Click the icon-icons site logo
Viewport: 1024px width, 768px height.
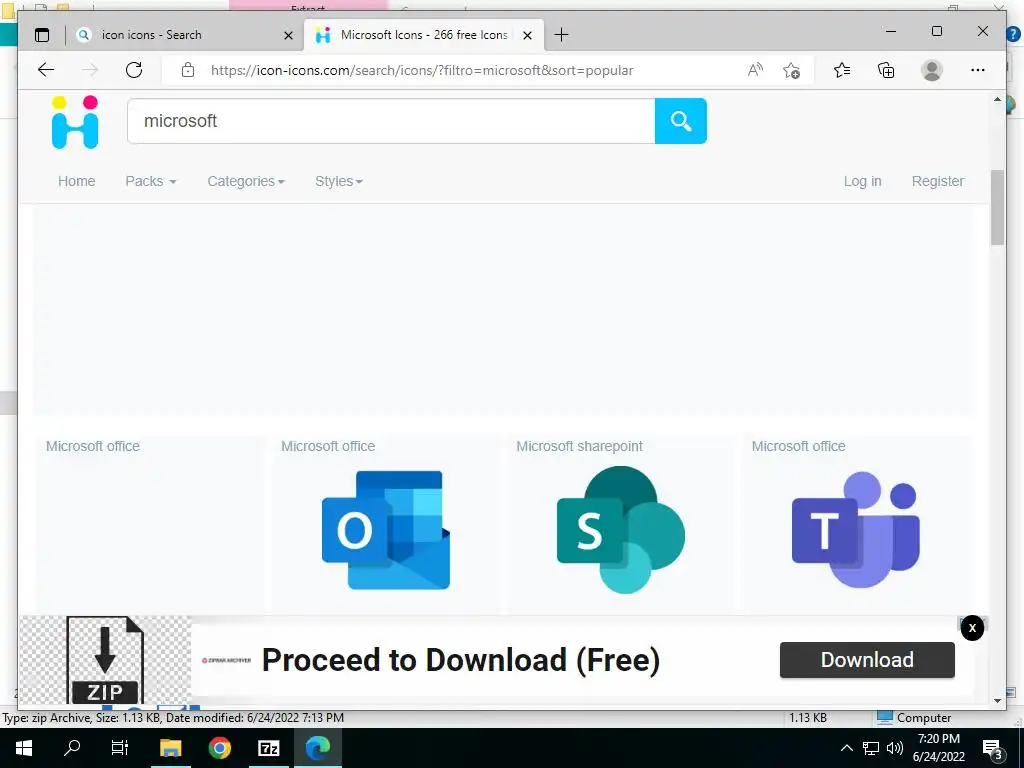click(x=75, y=122)
